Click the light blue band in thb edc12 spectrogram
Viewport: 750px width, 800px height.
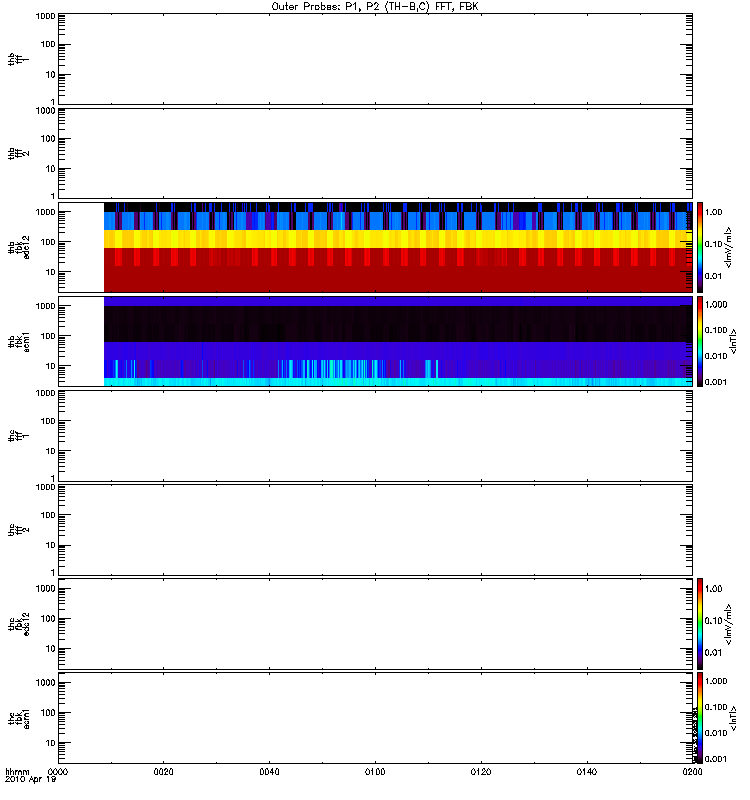(398, 221)
